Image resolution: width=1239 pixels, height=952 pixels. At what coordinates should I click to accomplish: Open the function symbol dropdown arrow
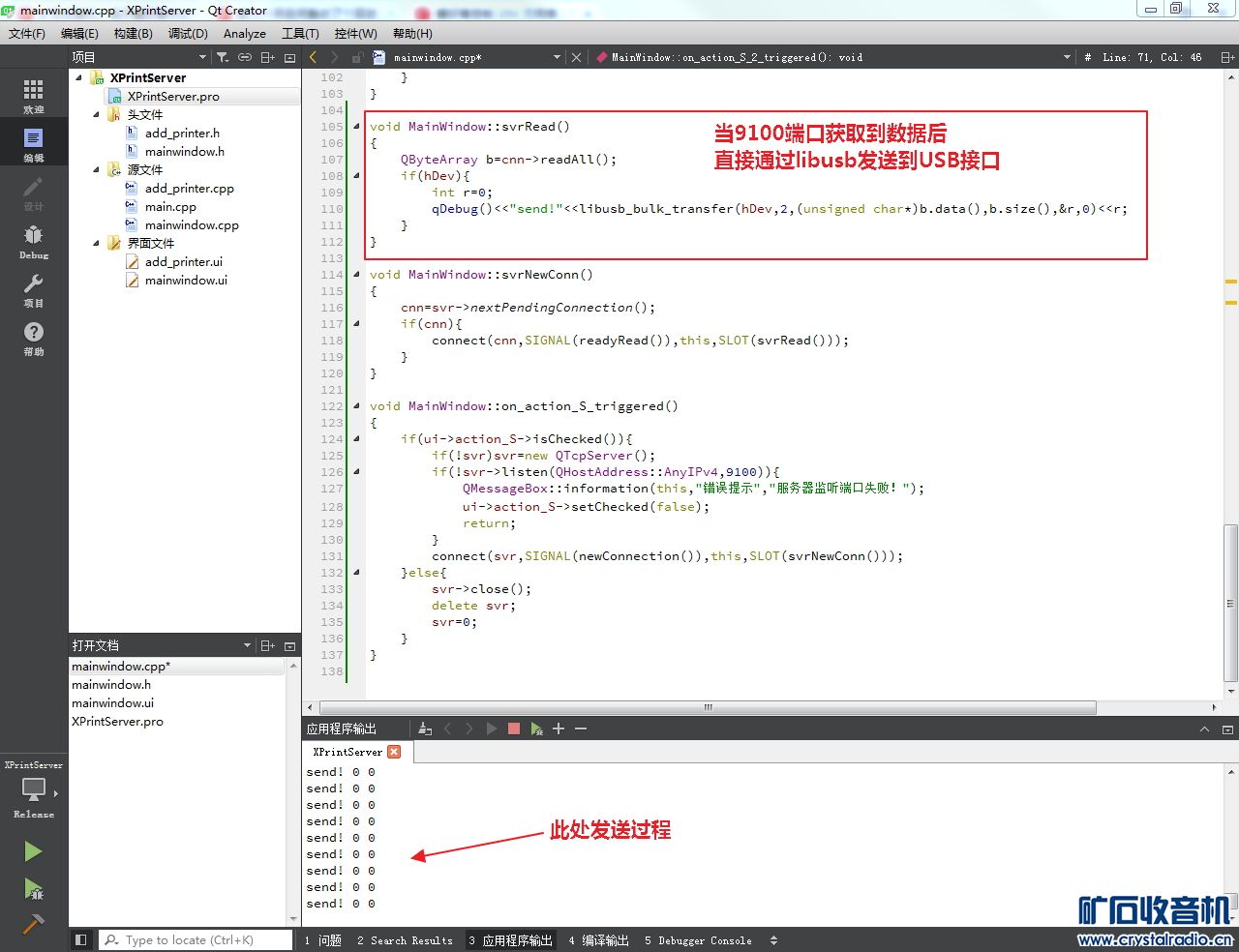click(1067, 57)
